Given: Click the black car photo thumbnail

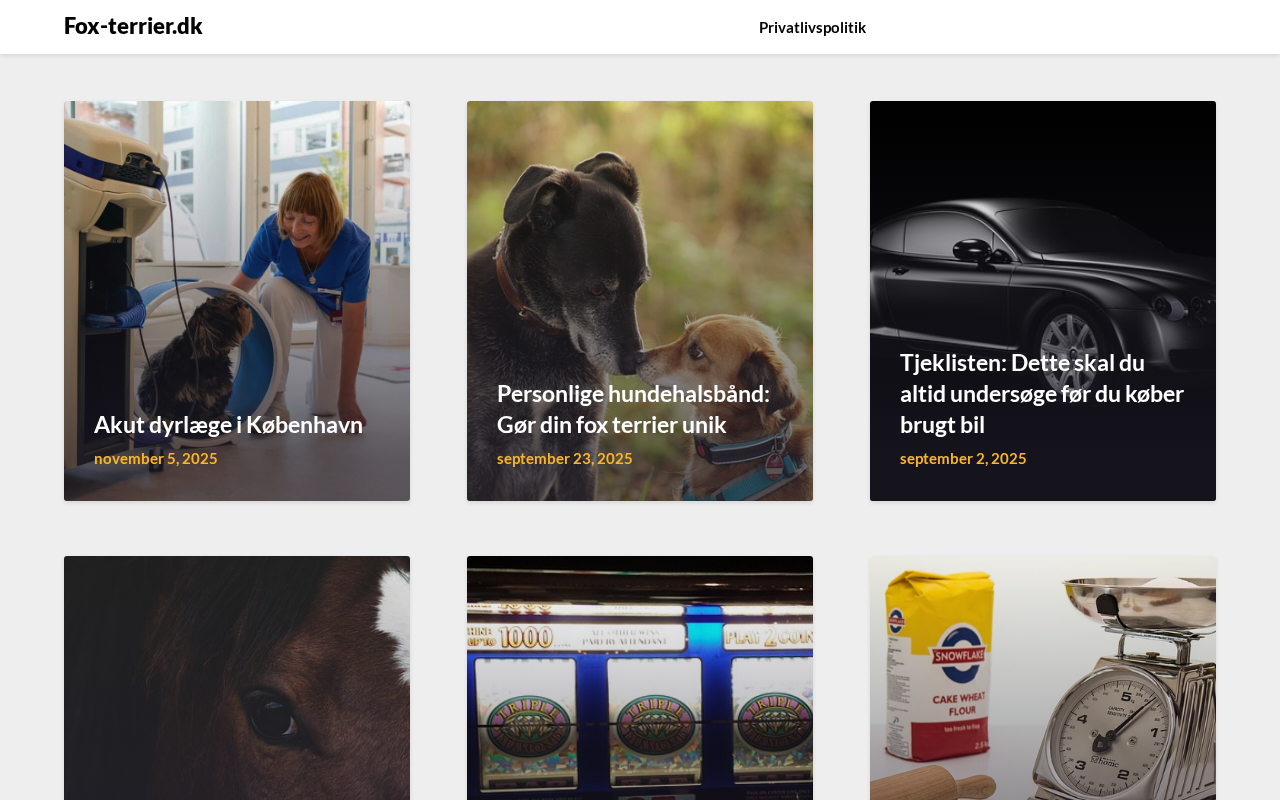Looking at the screenshot, I should click(x=1043, y=301).
